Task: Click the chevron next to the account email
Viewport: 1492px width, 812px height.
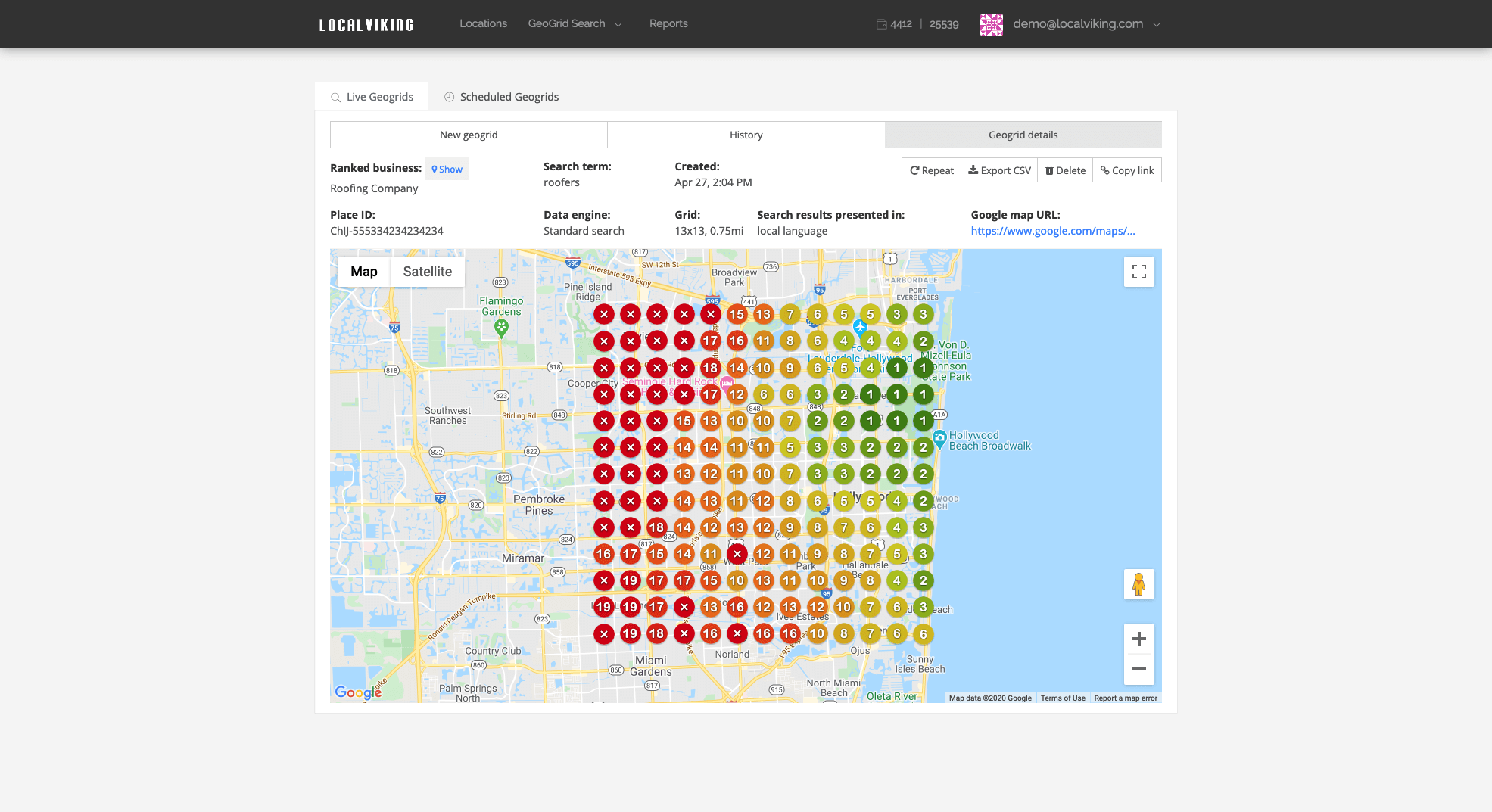Action: point(1157,24)
